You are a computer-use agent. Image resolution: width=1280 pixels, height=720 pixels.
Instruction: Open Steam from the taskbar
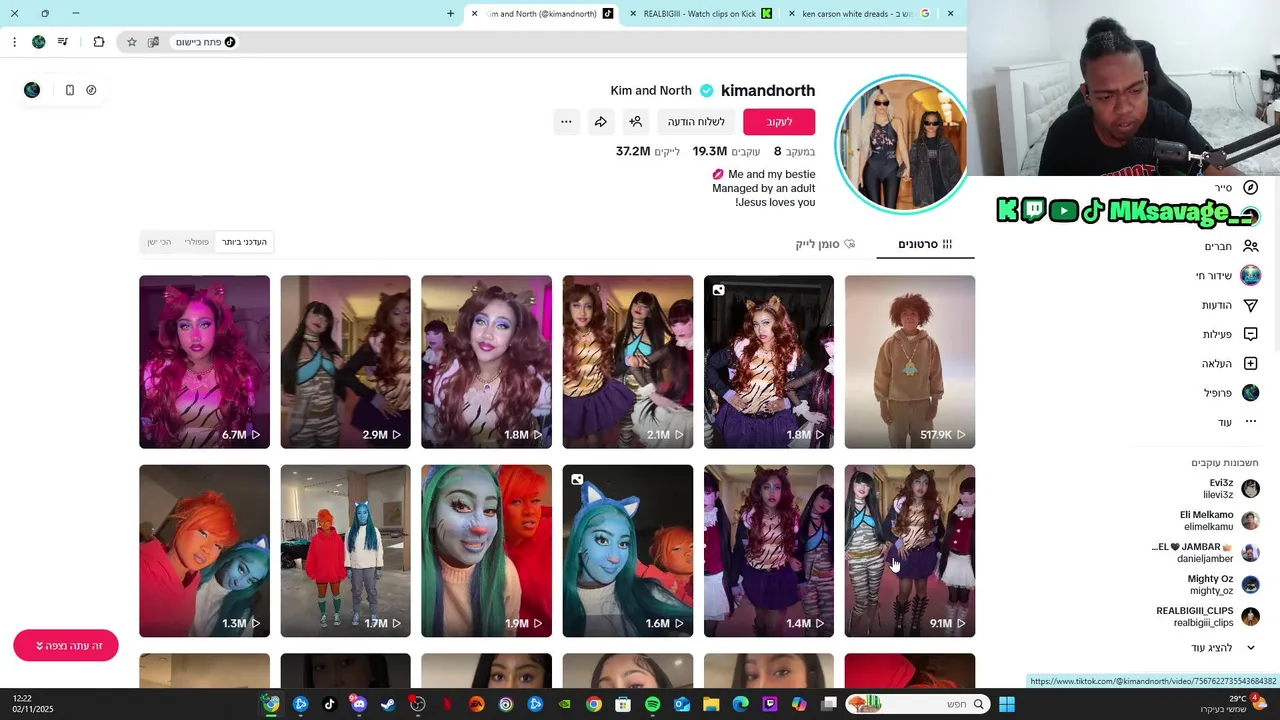[388, 704]
